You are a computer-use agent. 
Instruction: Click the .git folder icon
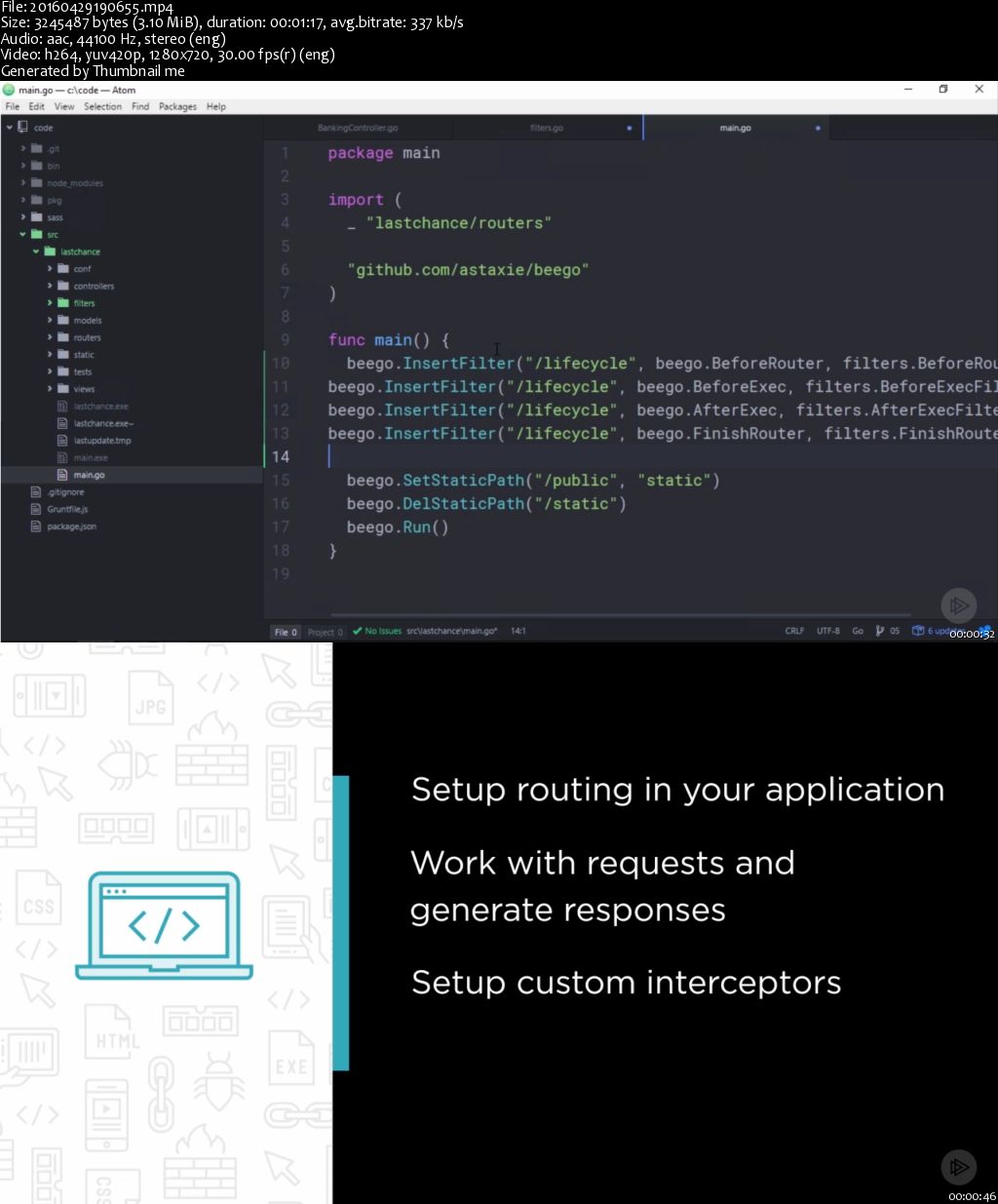click(36, 149)
